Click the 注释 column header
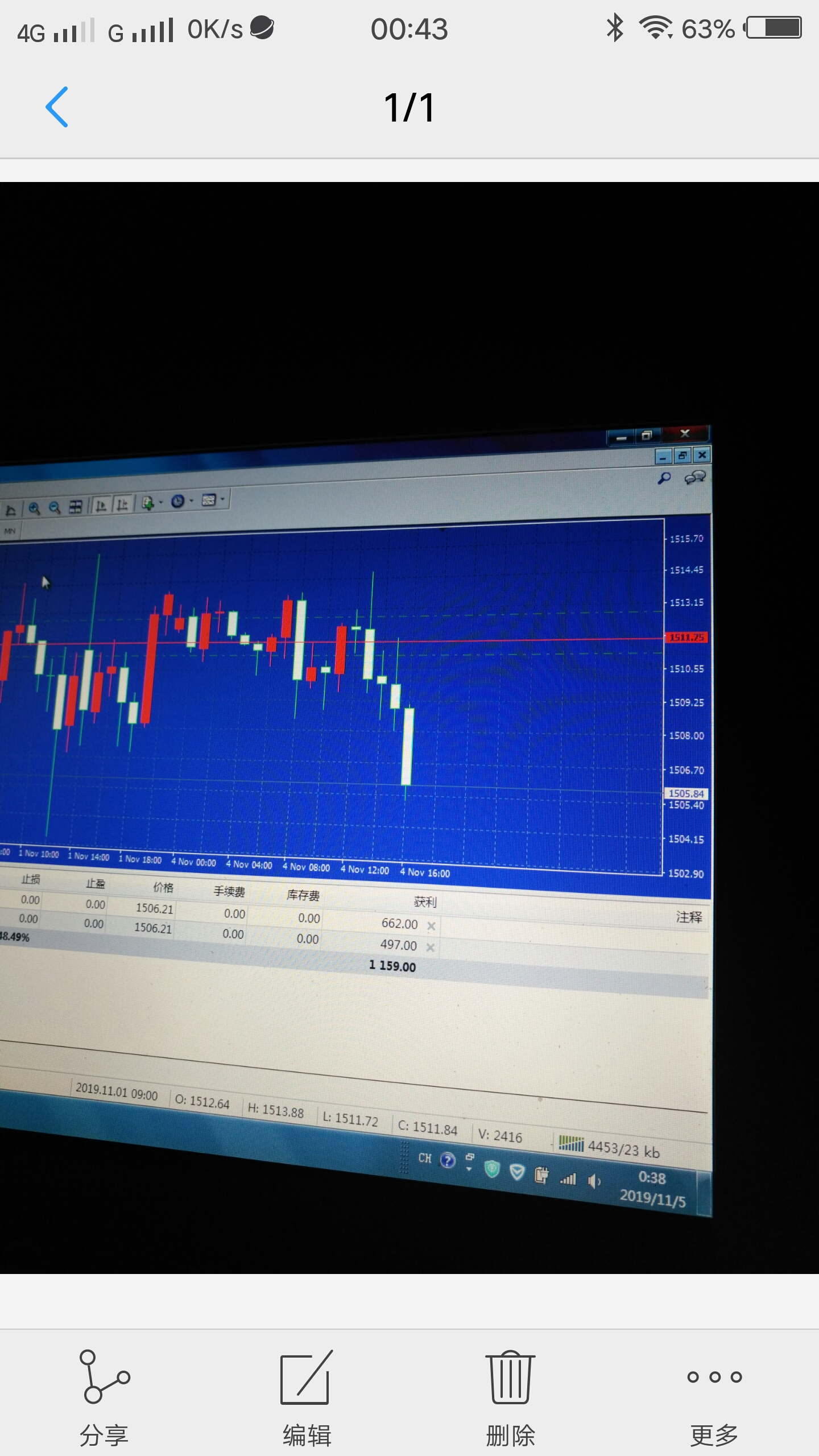This screenshot has width=819, height=1456. point(689,917)
